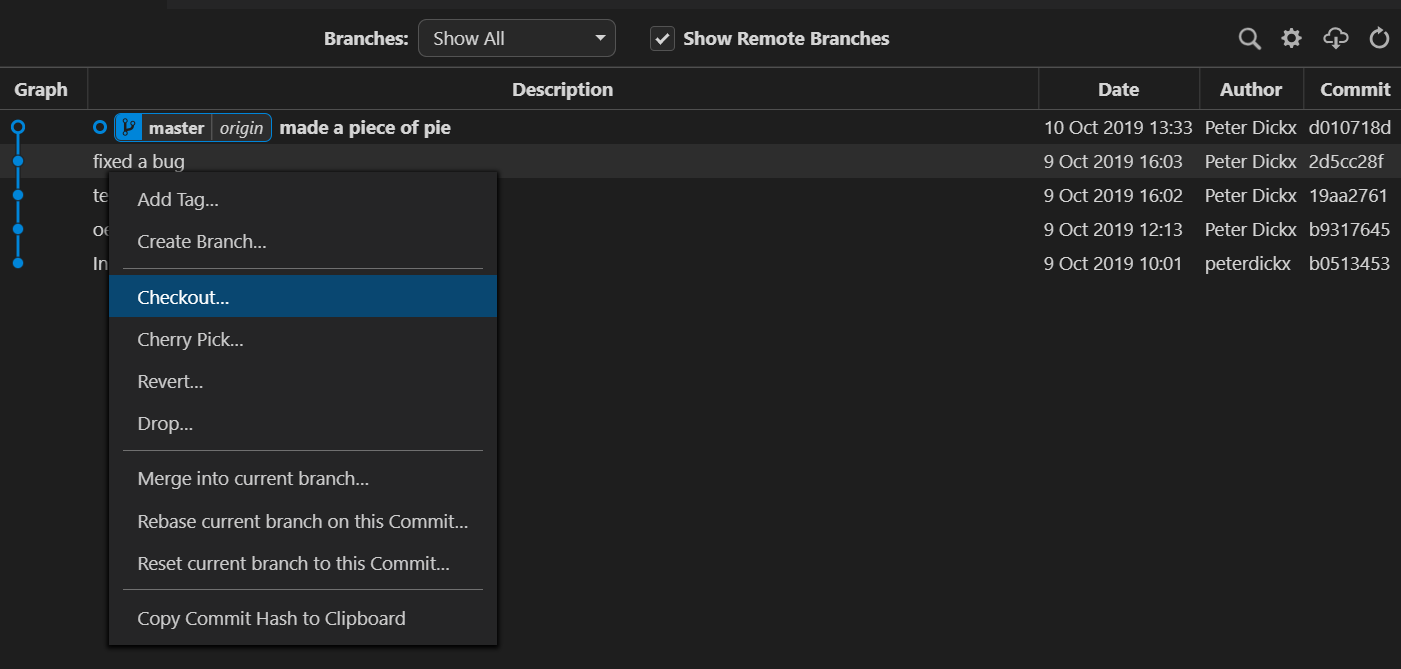Toggle visibility of remote branches checkbox
Viewport: 1401px width, 669px height.
(662, 38)
